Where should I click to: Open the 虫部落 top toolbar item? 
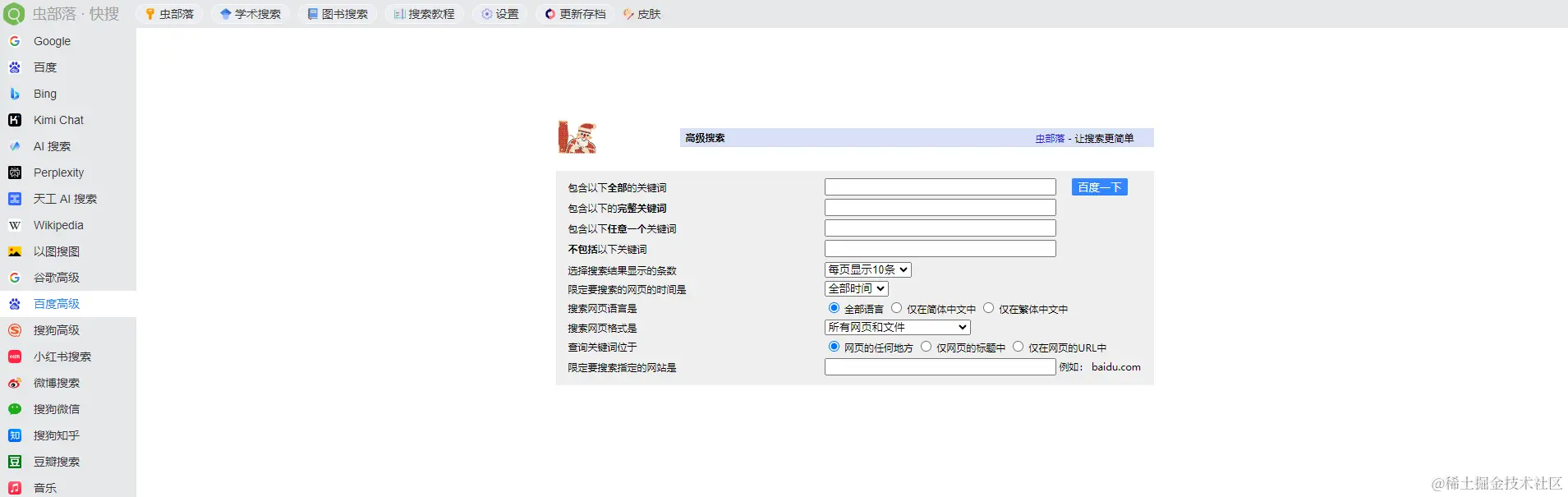(169, 14)
